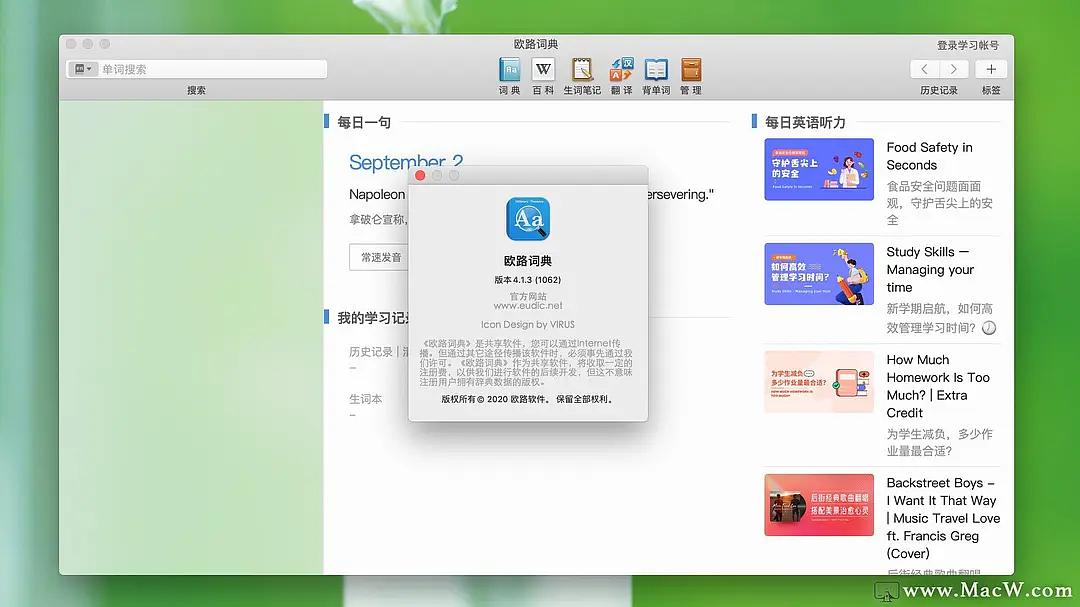Click the September 2 date heading

(406, 163)
